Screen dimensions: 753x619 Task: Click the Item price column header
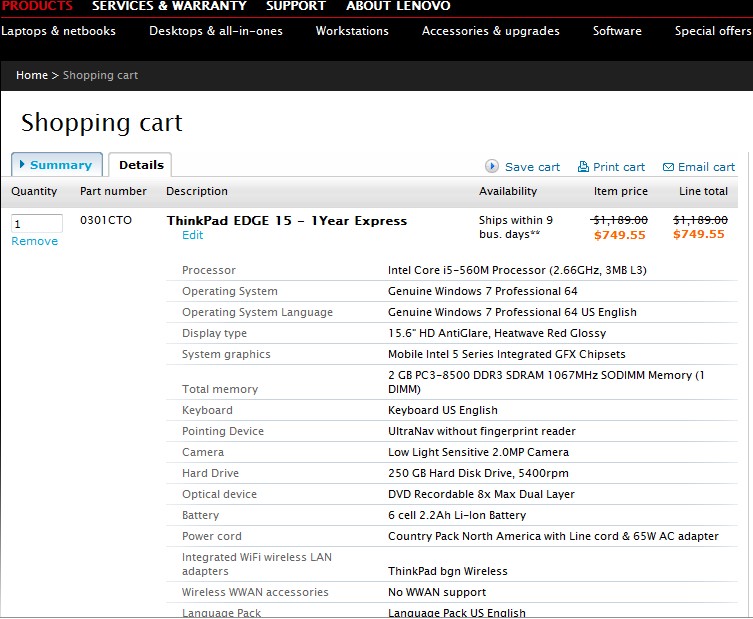point(620,191)
